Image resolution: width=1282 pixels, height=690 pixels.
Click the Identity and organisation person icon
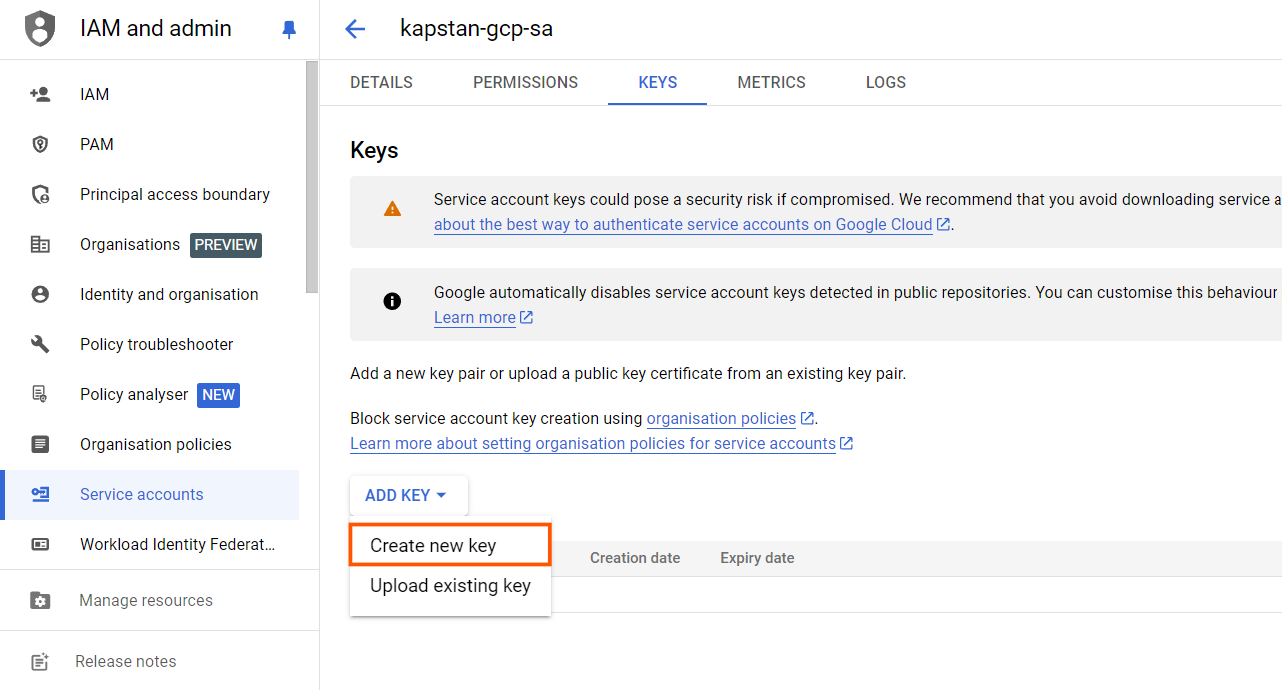(x=40, y=294)
